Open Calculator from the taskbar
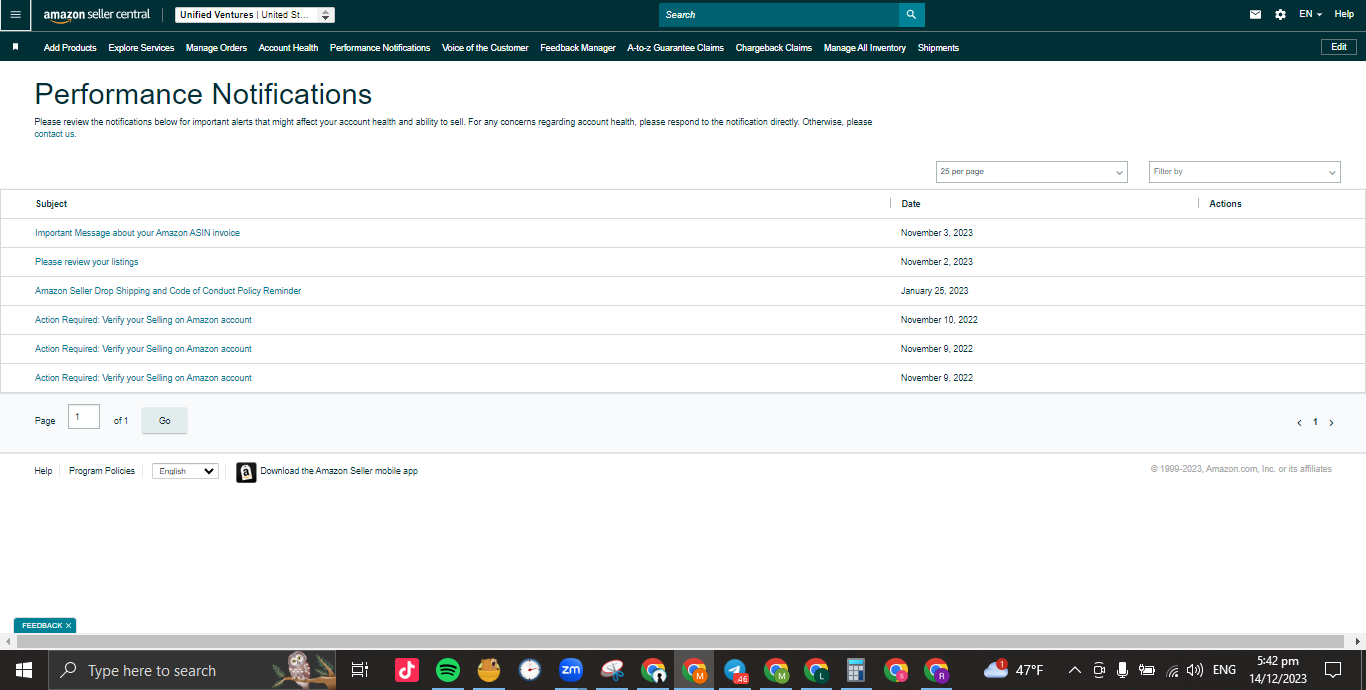The height and width of the screenshot is (690, 1366). 855,670
